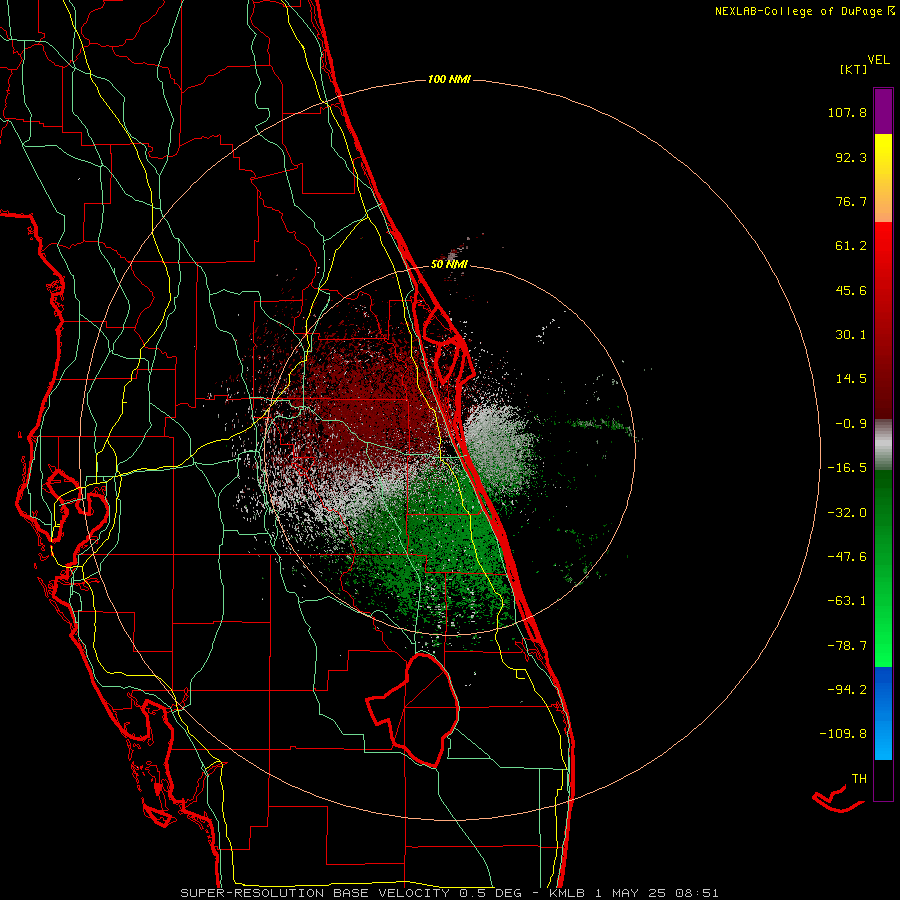Click the -78.7 legend value
The image size is (900, 900).
tap(847, 646)
